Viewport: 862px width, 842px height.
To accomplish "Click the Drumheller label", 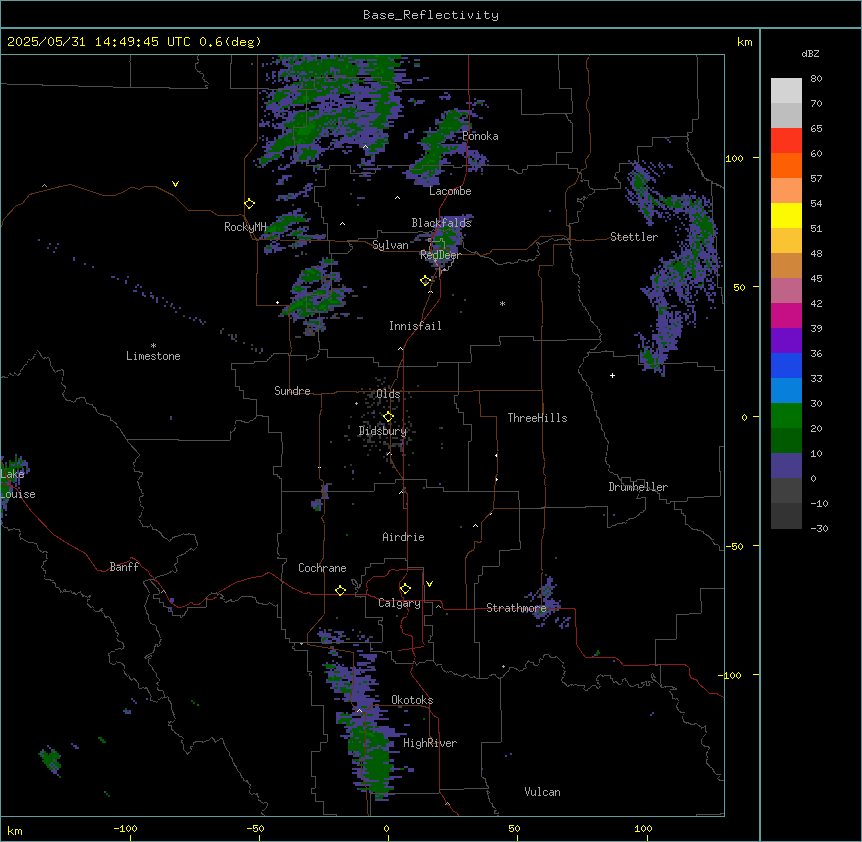I will pyautogui.click(x=638, y=487).
